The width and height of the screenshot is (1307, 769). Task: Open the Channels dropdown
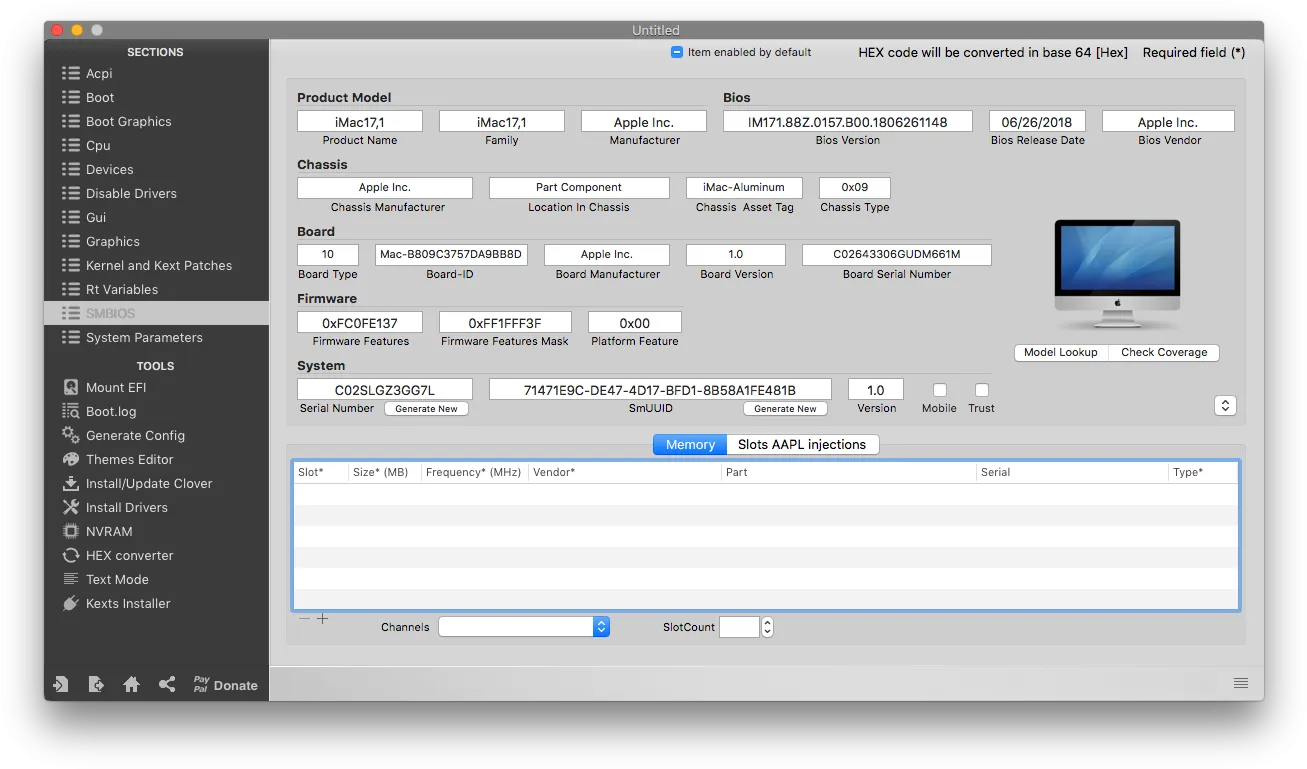point(524,627)
